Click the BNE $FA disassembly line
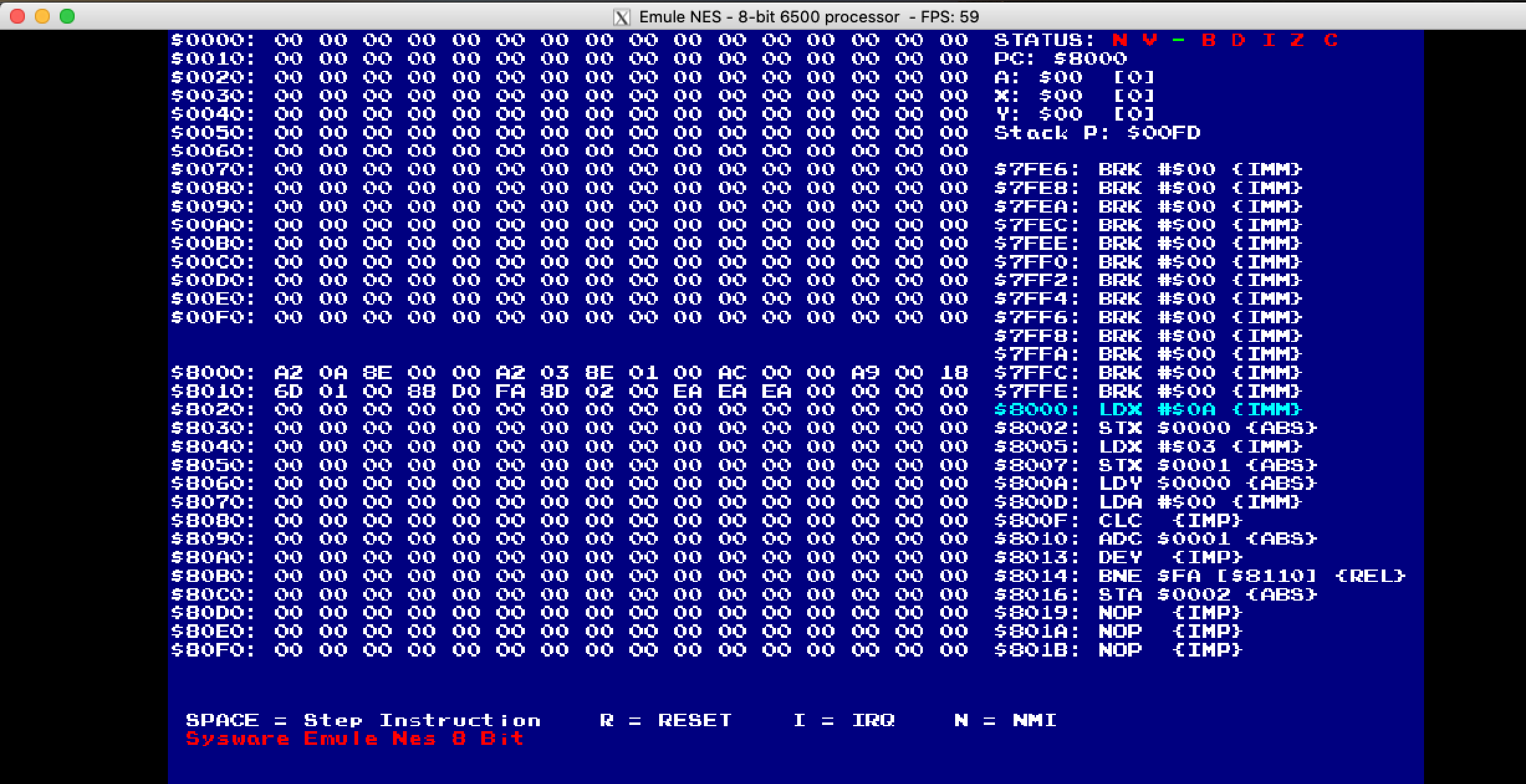This screenshot has height=784, width=1526. [1199, 576]
